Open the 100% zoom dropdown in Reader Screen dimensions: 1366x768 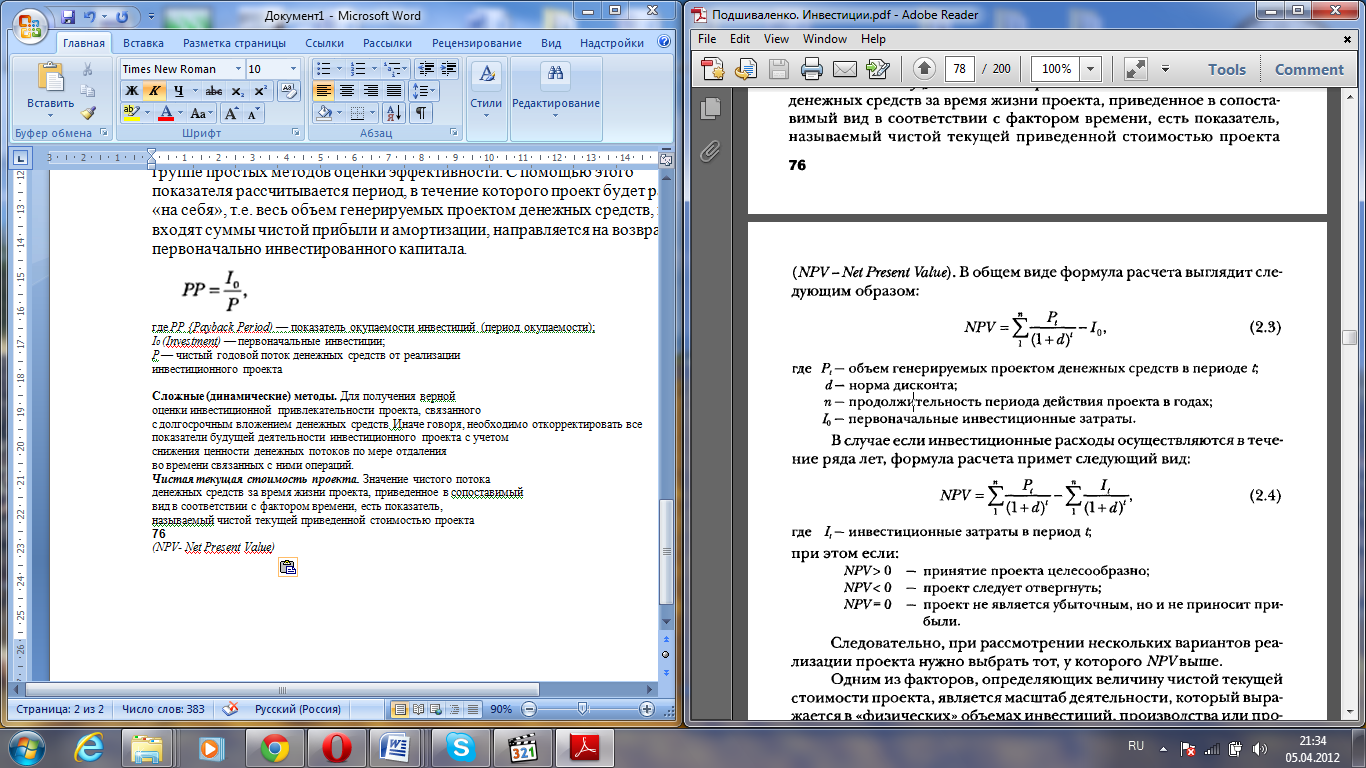(x=1091, y=69)
